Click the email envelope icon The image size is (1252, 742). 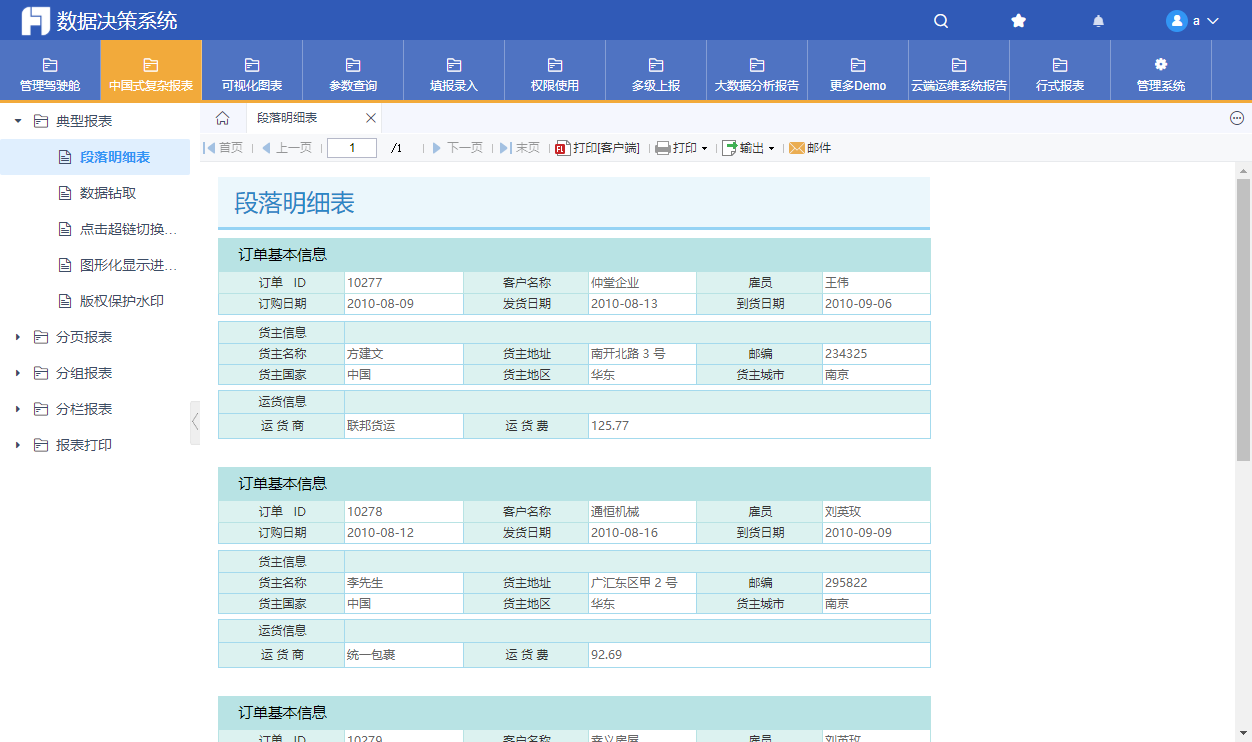797,148
